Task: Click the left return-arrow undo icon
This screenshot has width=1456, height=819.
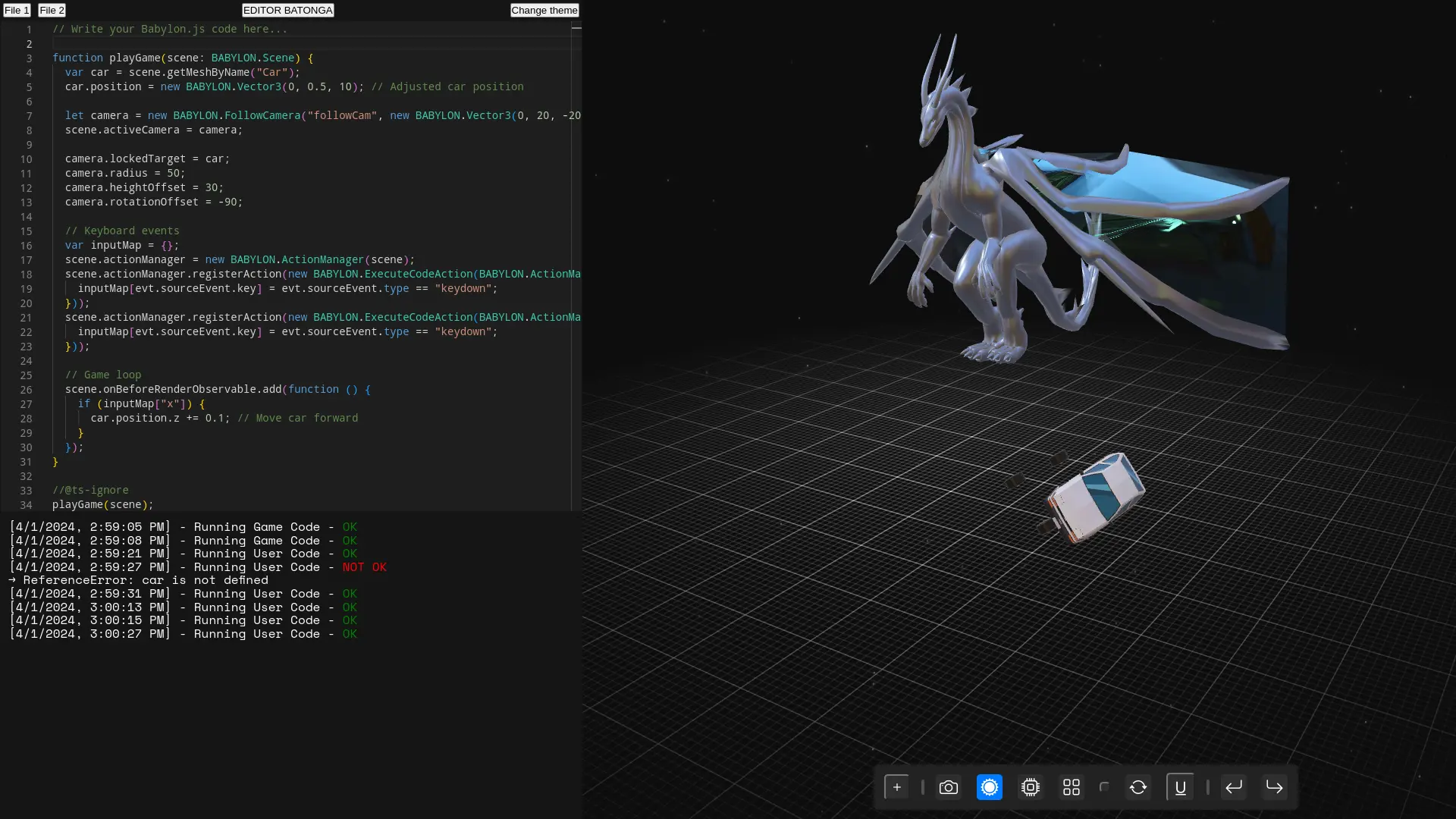Action: coord(1233,787)
